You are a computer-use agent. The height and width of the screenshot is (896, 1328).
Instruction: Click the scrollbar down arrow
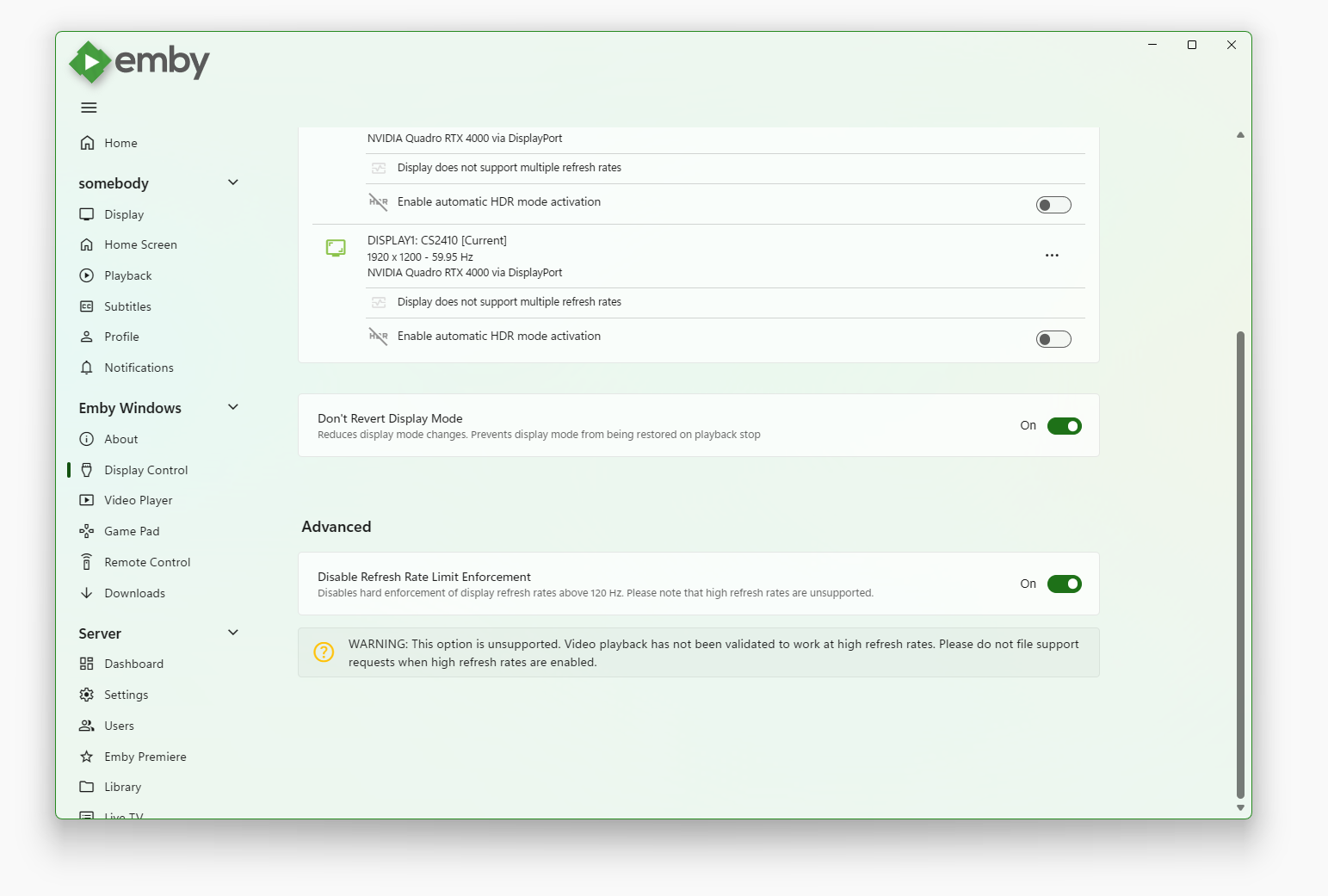tap(1240, 807)
